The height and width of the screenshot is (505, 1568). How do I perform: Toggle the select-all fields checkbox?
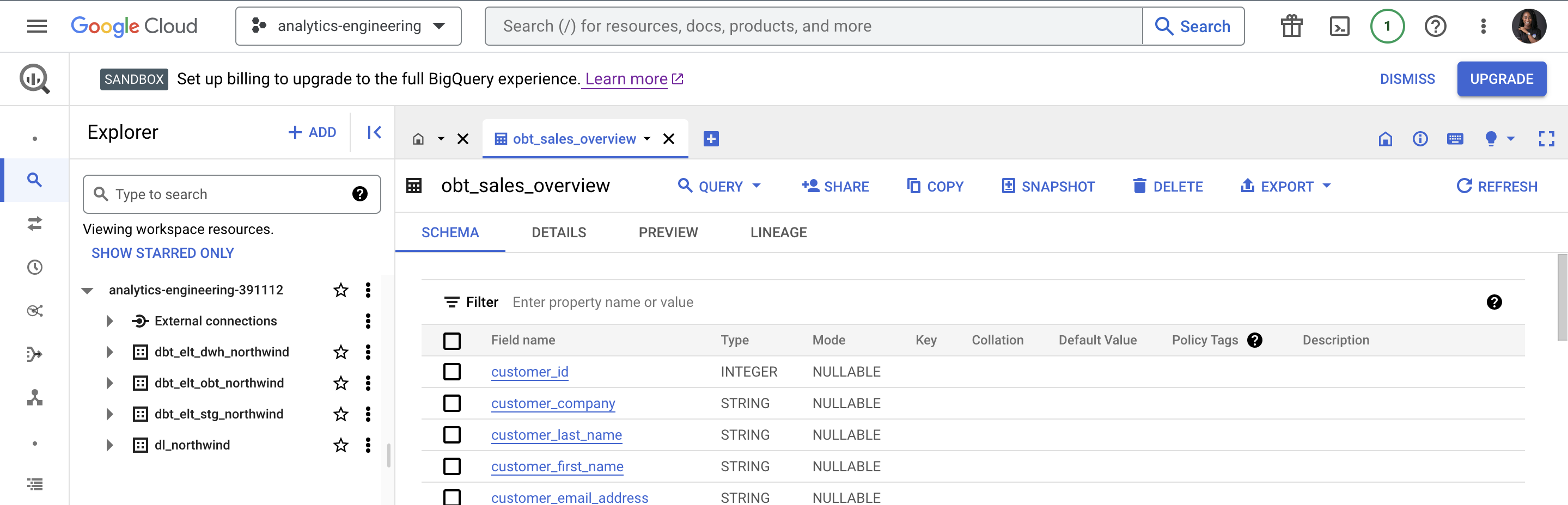(x=452, y=341)
